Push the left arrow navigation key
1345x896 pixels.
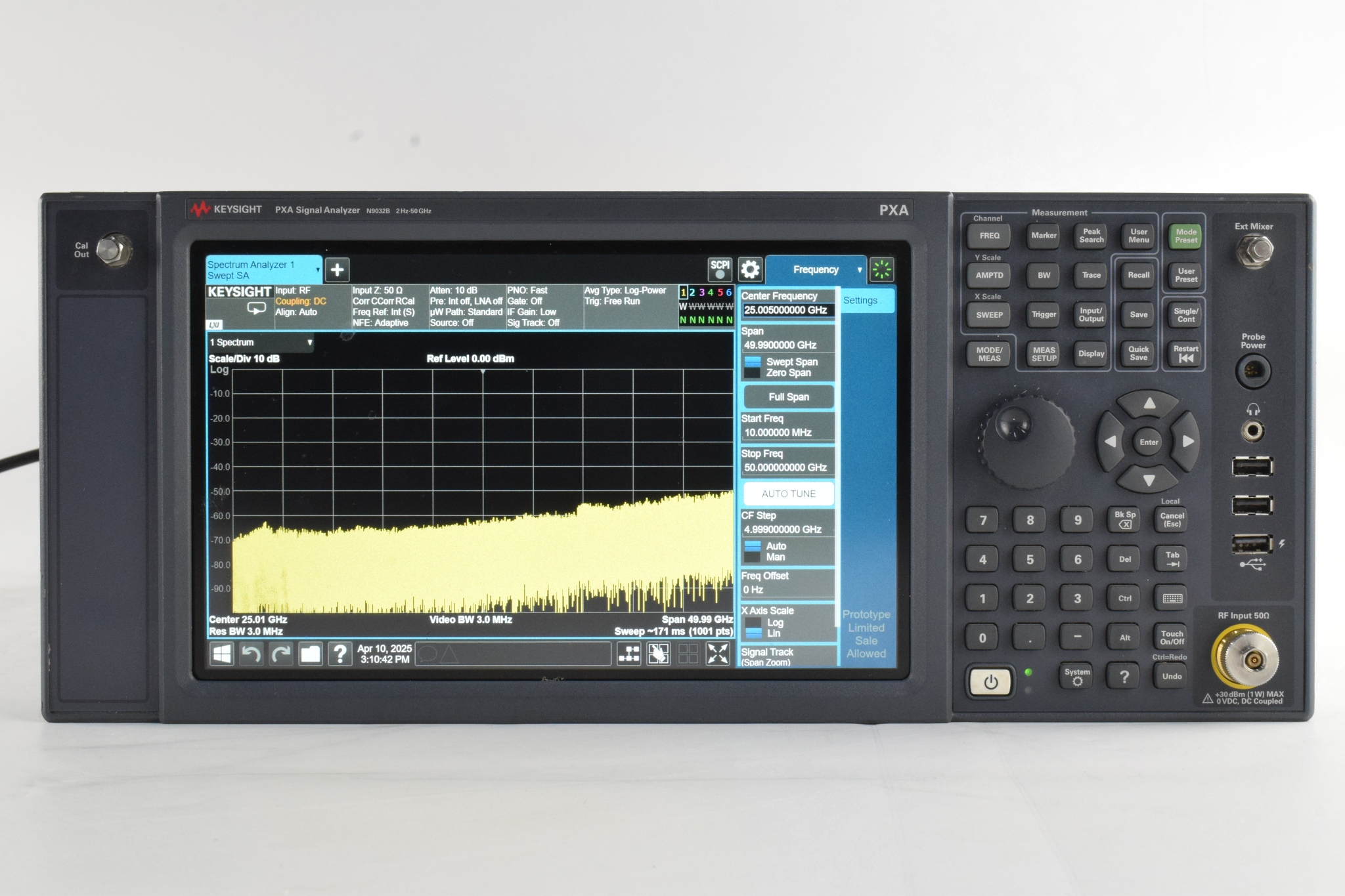1111,442
